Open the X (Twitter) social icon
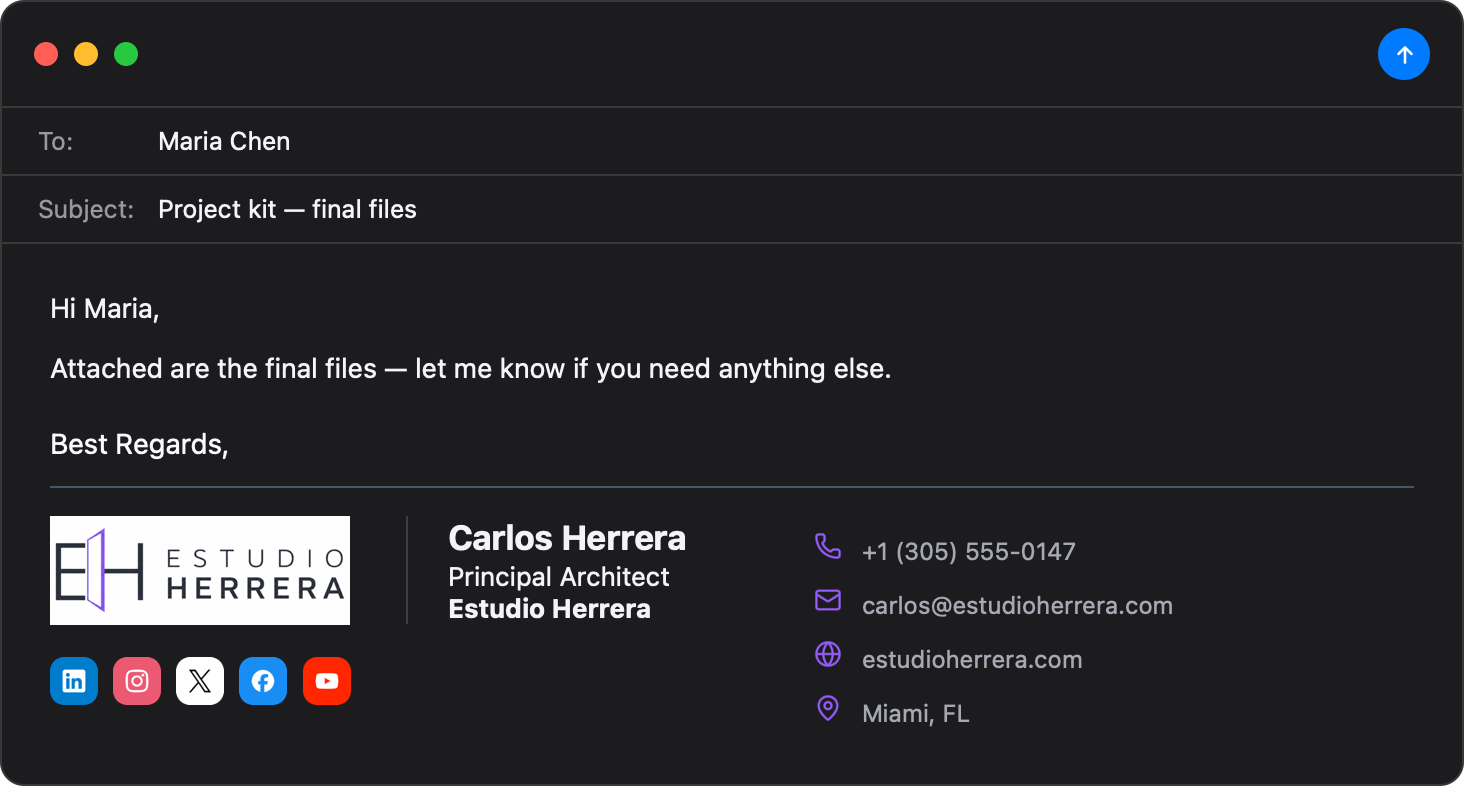Image resolution: width=1464 pixels, height=786 pixels. (x=200, y=681)
